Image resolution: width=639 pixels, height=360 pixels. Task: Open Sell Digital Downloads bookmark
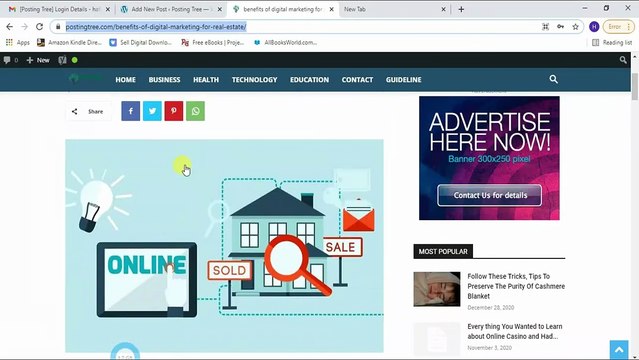point(141,42)
